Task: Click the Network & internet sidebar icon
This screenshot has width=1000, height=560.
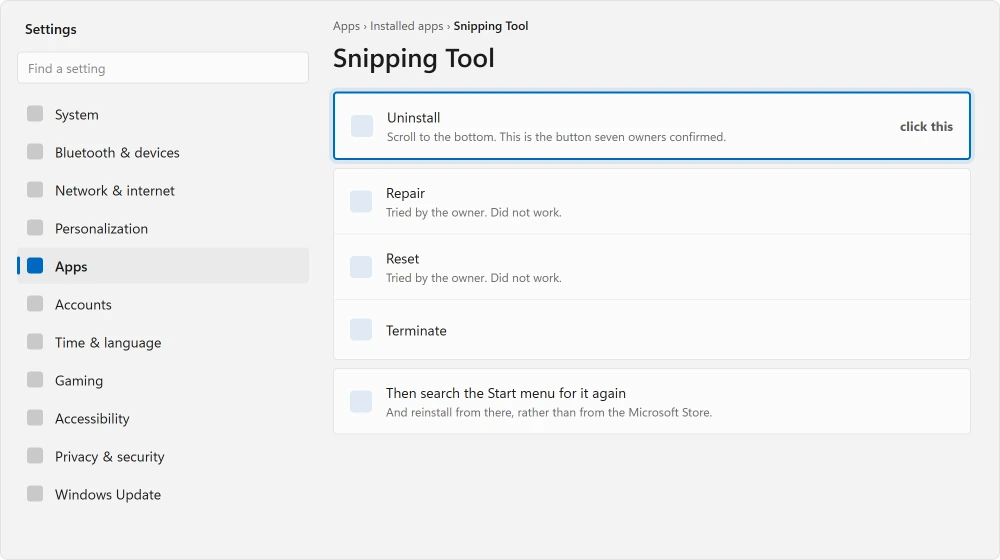Action: 35,190
